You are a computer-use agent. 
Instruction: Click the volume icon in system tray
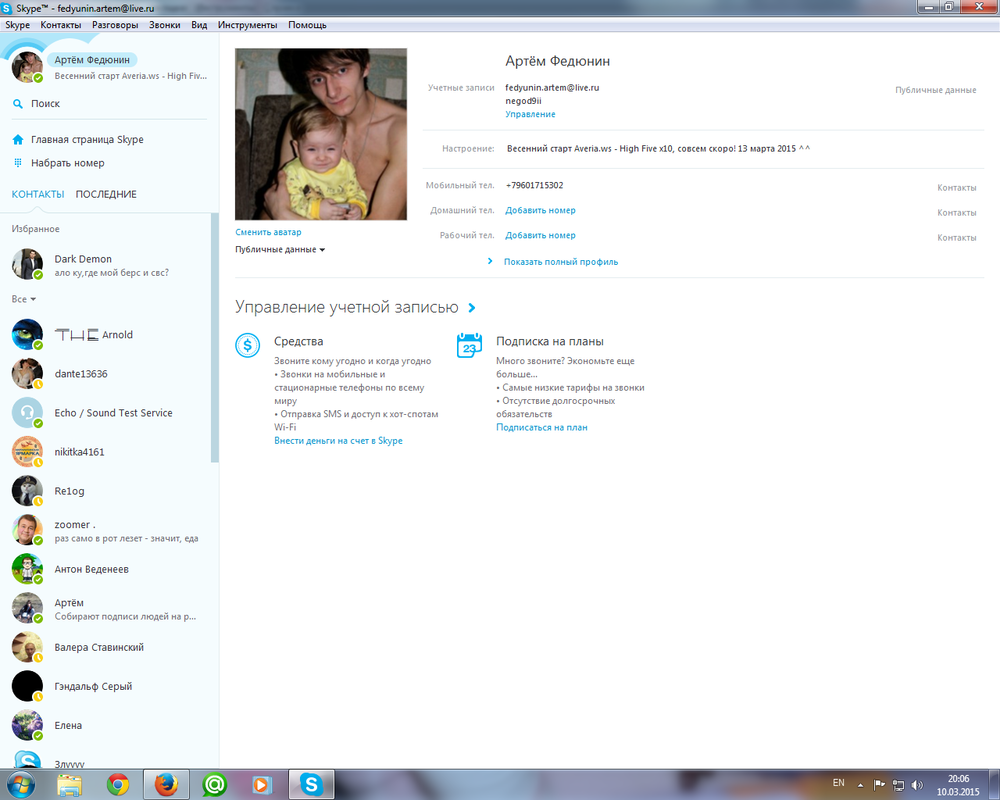[917, 785]
